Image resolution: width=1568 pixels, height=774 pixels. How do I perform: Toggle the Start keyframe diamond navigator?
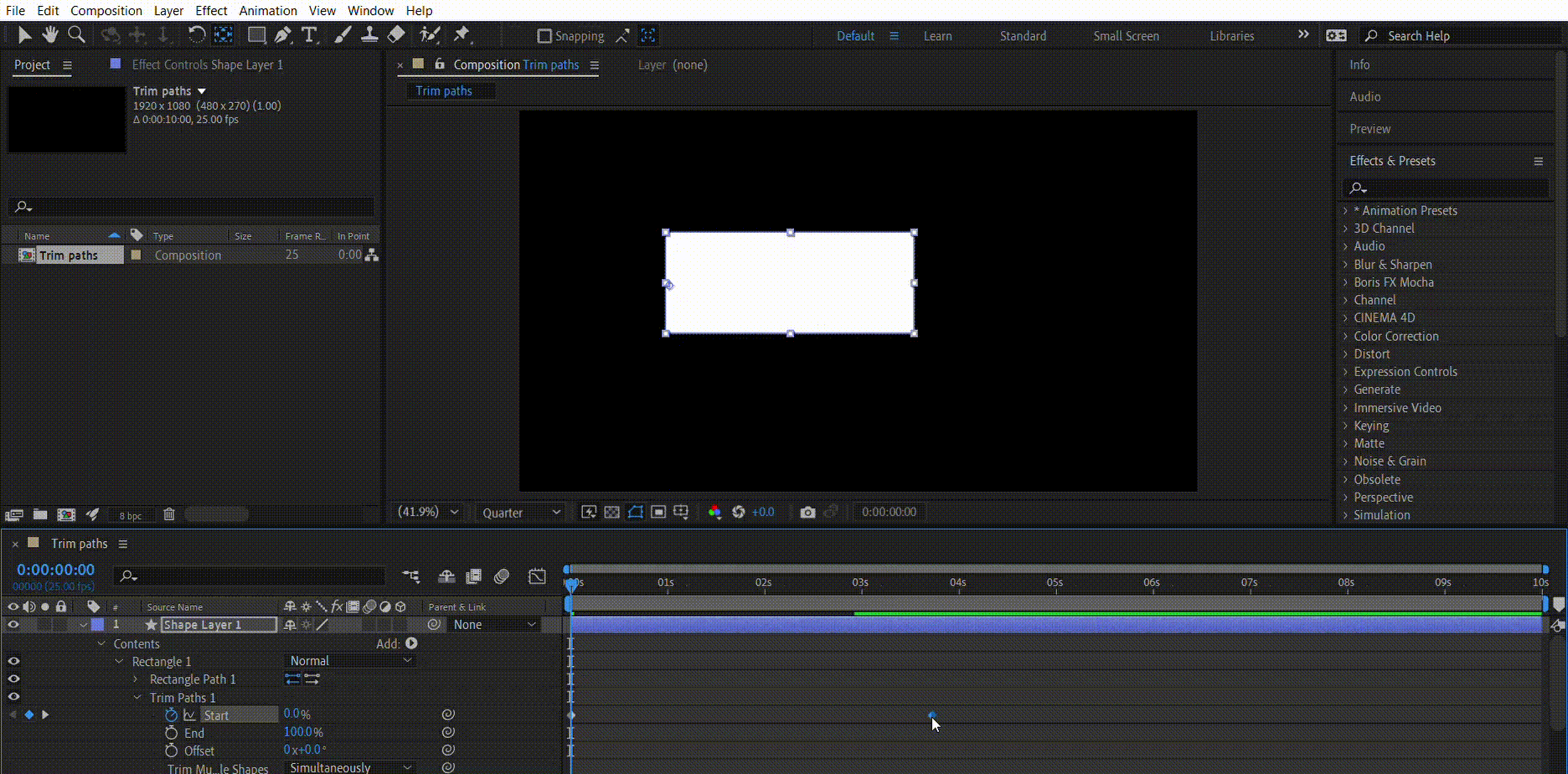(28, 715)
